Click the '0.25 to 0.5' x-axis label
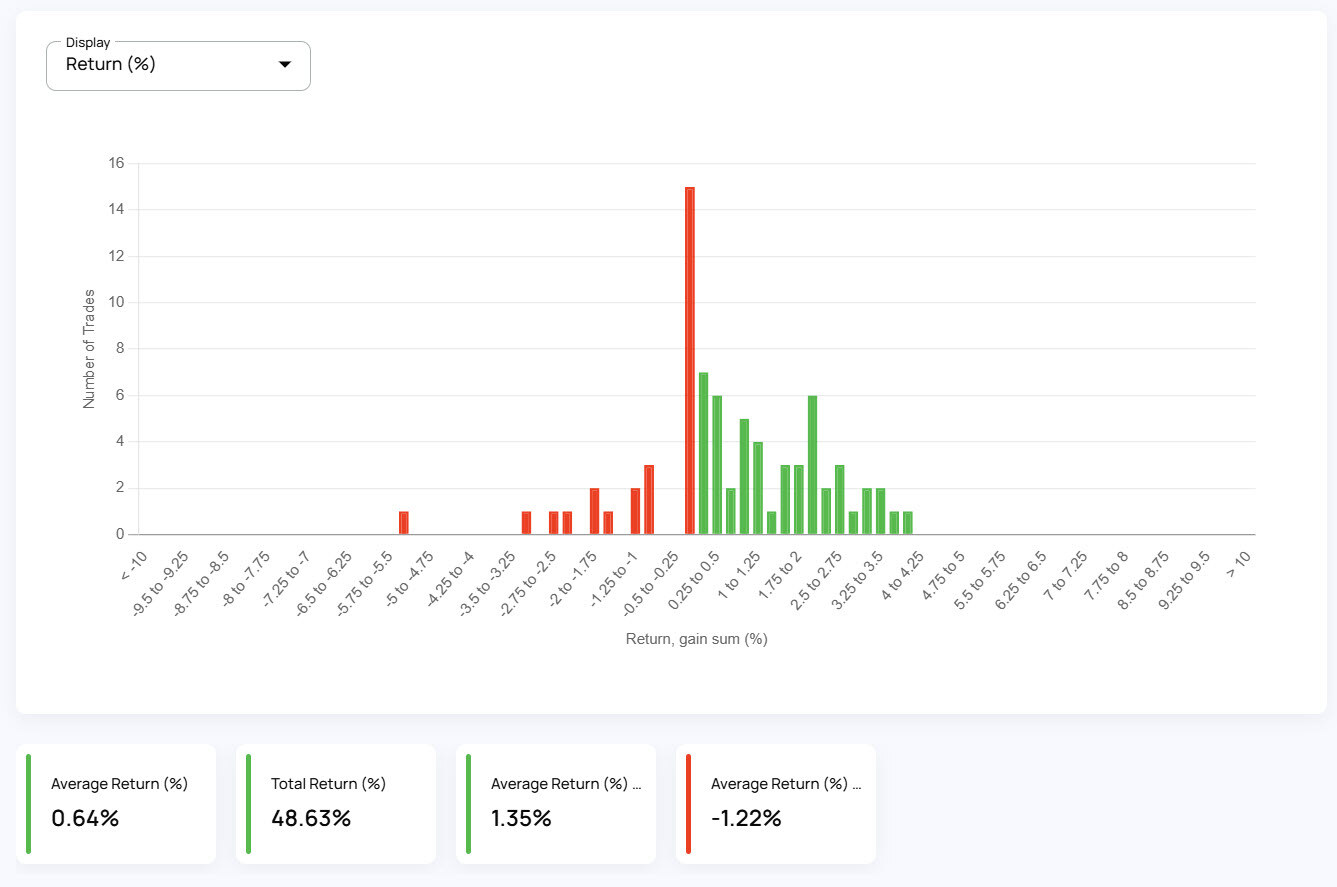Image resolution: width=1337 pixels, height=887 pixels. (696, 581)
